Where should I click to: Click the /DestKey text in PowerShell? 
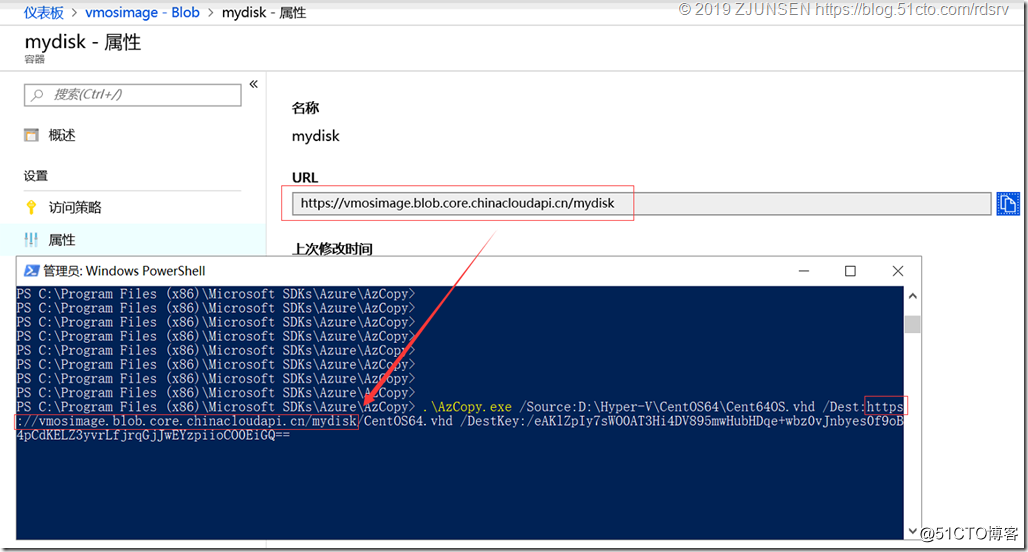(x=492, y=421)
